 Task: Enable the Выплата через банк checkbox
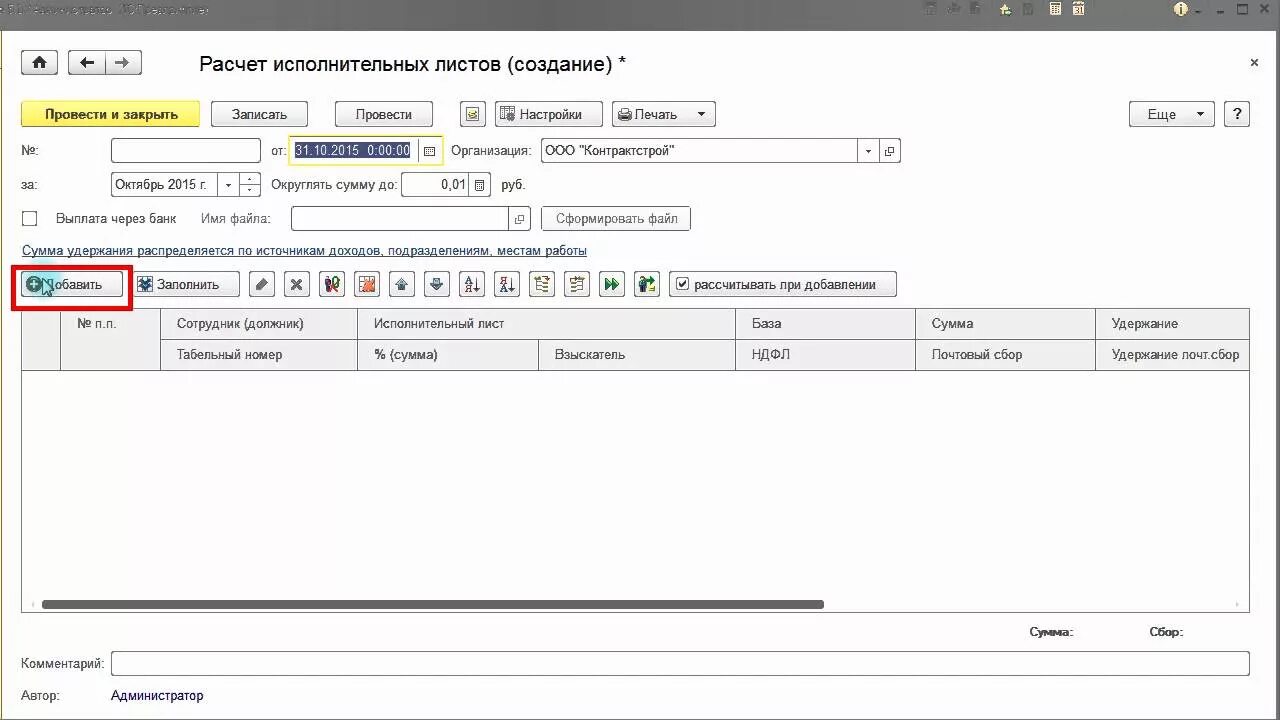(x=30, y=219)
